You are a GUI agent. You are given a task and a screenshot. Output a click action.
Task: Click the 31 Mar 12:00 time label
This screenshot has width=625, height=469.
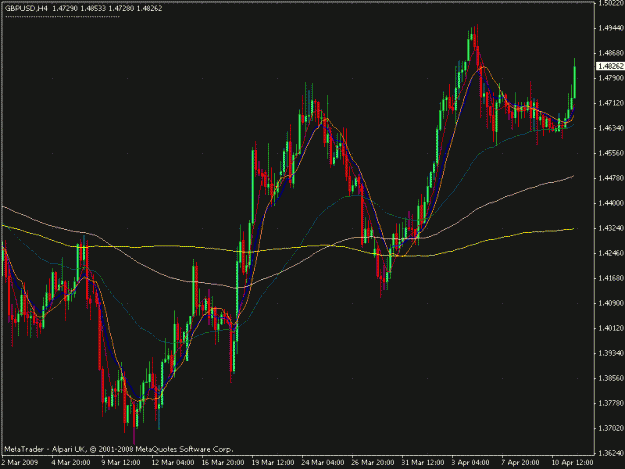click(423, 463)
